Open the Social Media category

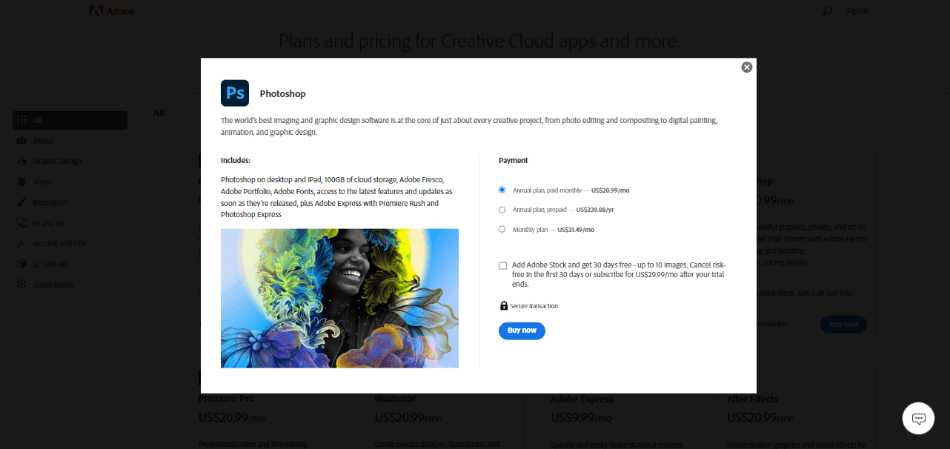click(x=53, y=285)
